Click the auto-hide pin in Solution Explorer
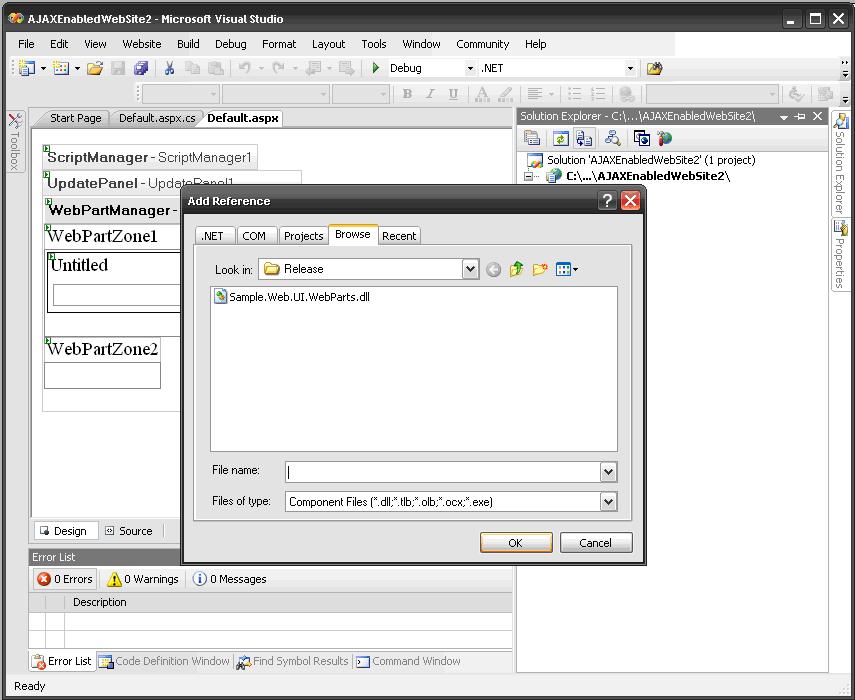 (800, 116)
